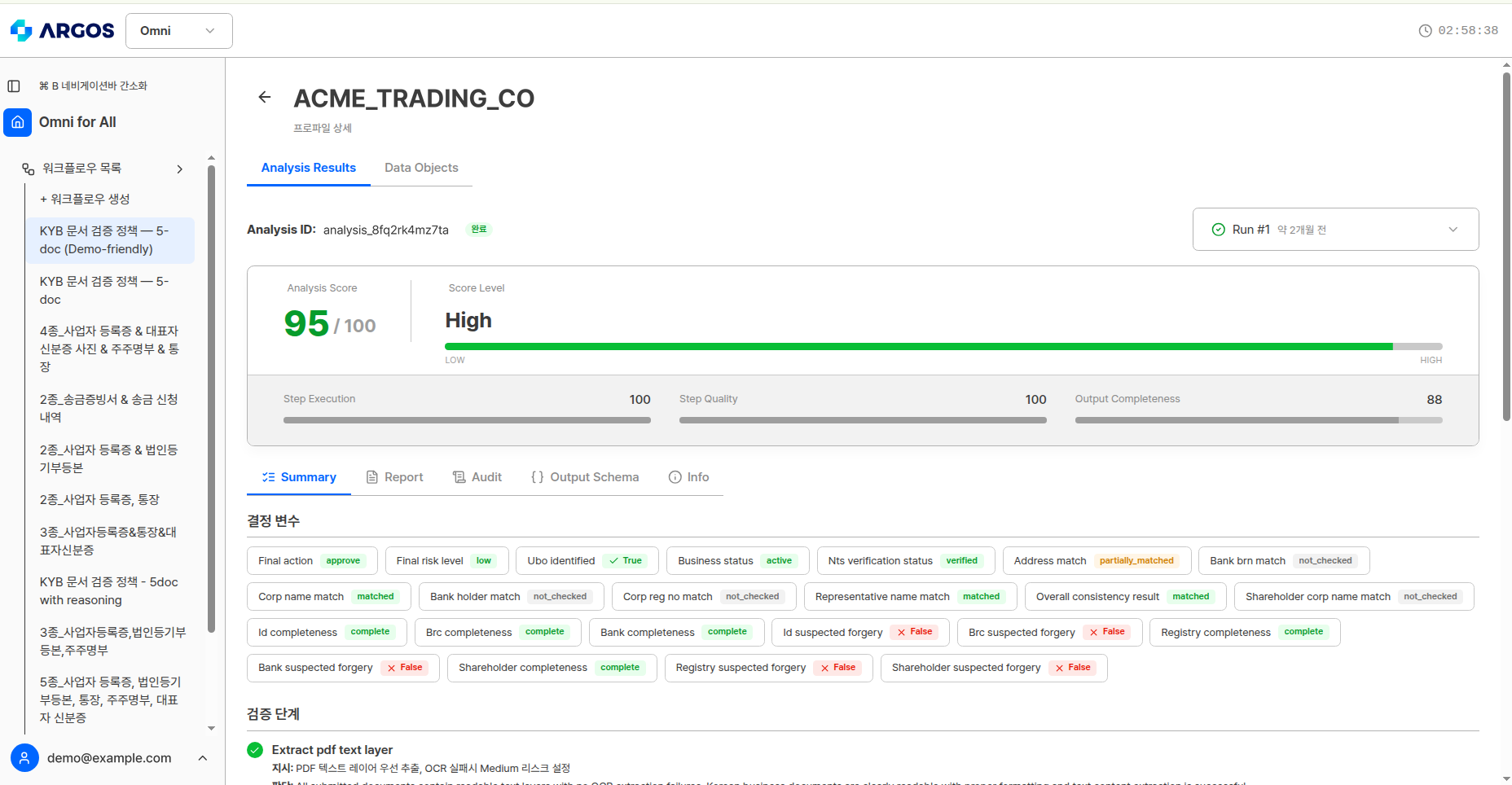Image resolution: width=1512 pixels, height=785 pixels.
Task: Click the analysis ID analysis_8fq2rk4mz7ta
Action: (385, 230)
